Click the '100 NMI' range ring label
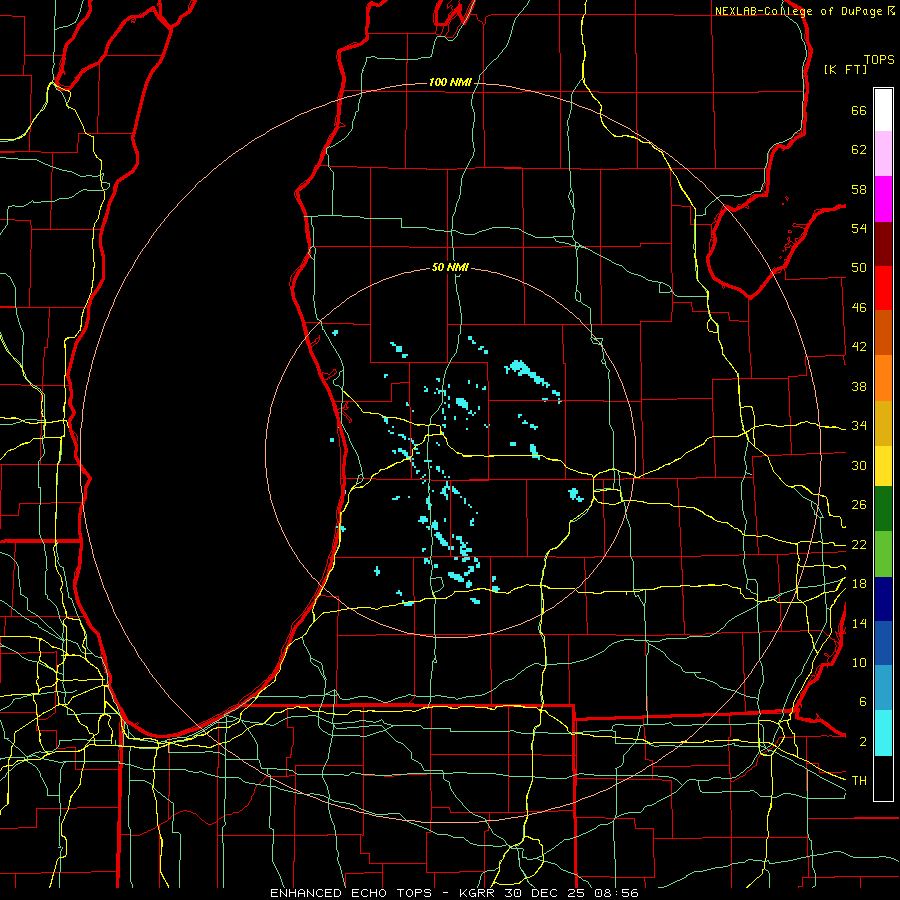Screen dimensions: 900x900 [x=450, y=82]
